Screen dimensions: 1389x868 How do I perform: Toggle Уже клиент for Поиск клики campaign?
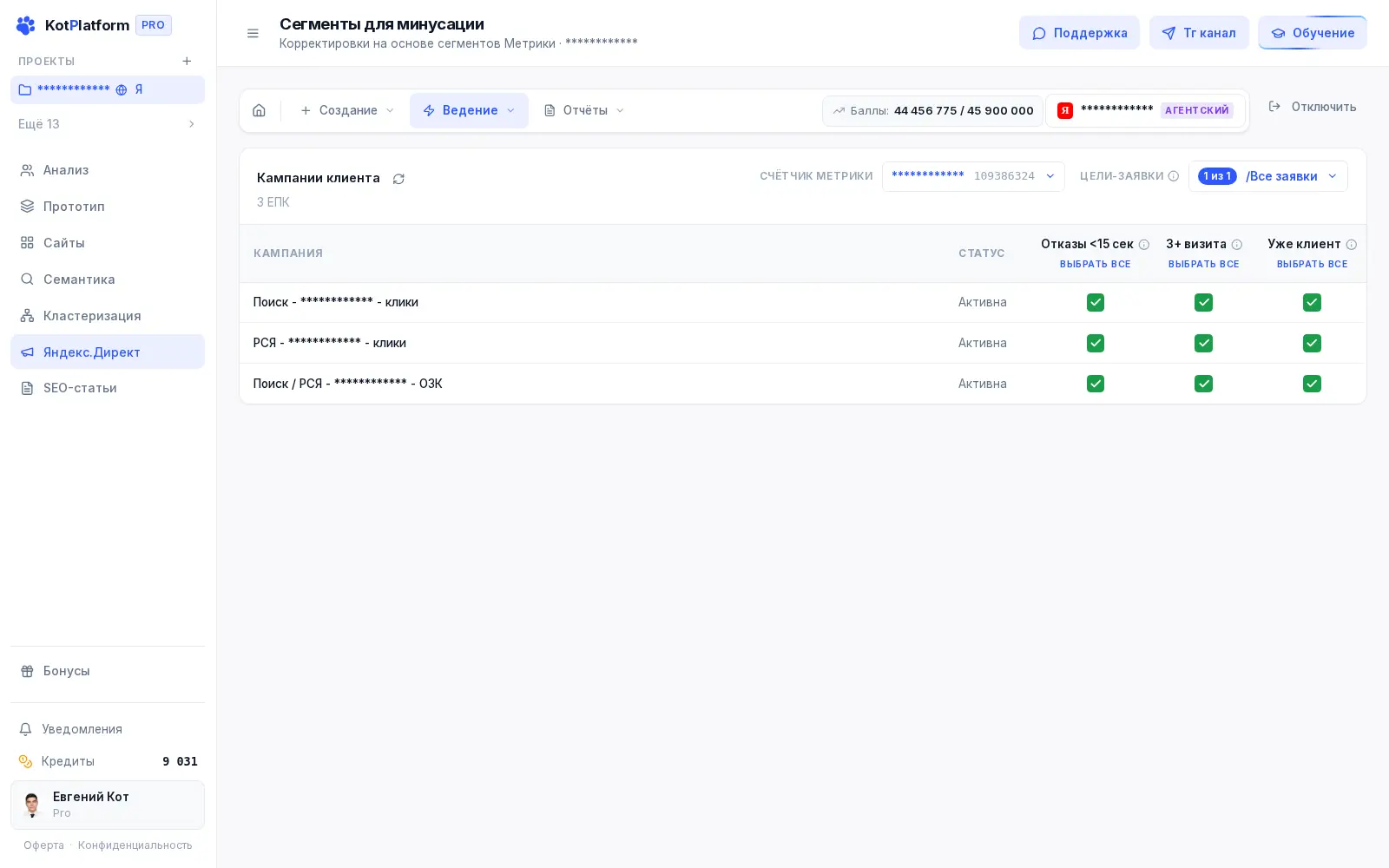point(1312,302)
